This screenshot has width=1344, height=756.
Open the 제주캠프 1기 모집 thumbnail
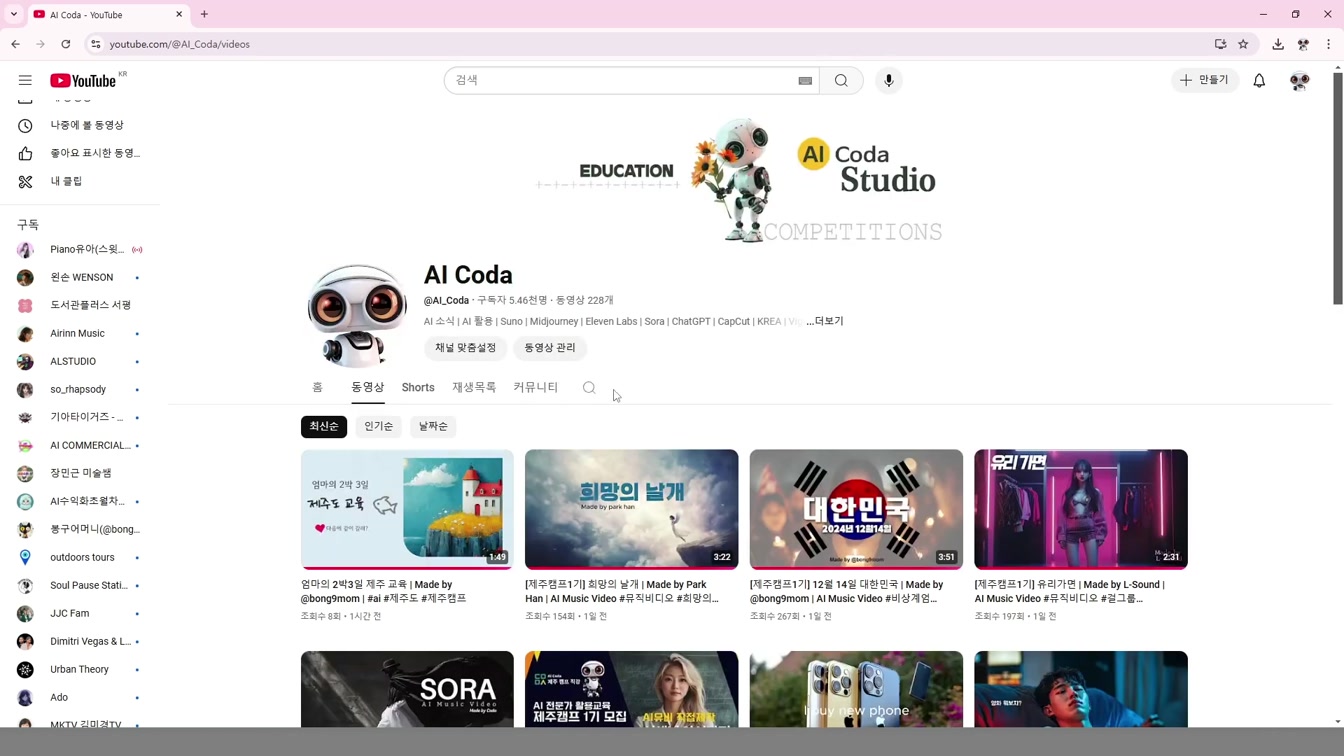point(632,689)
